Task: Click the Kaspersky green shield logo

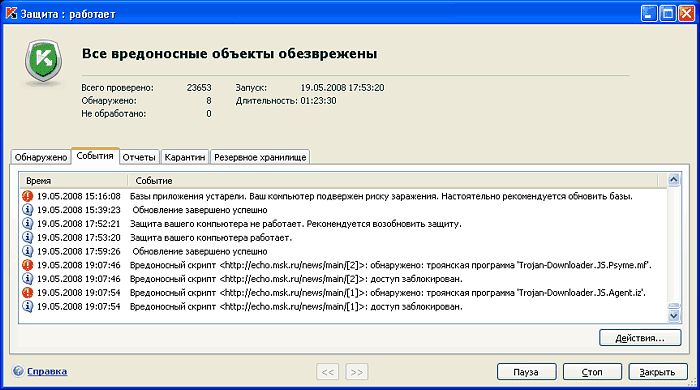Action: [43, 61]
